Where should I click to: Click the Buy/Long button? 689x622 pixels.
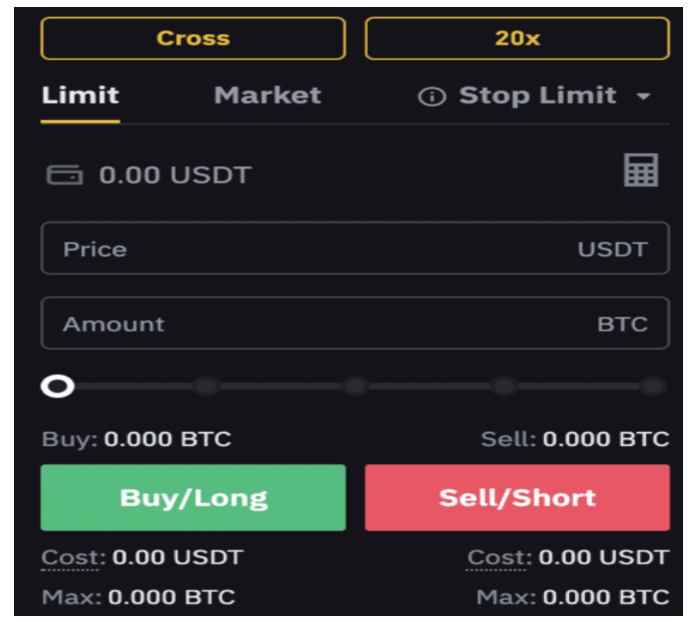(193, 497)
